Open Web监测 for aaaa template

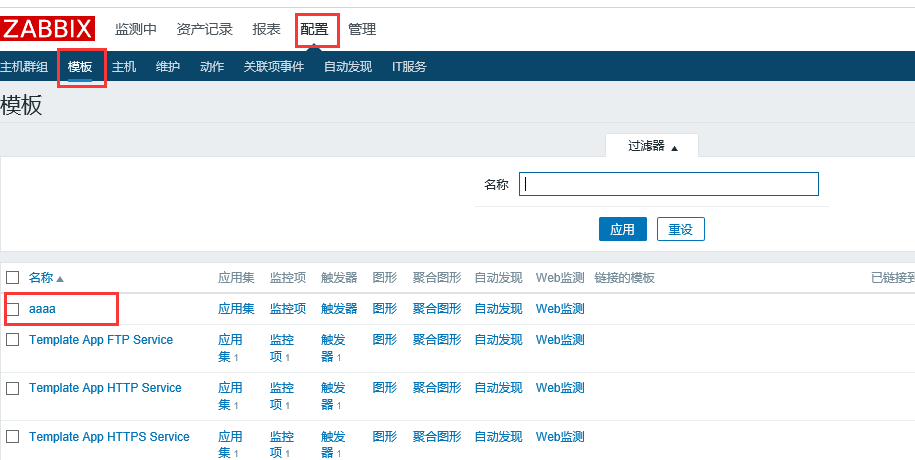(560, 309)
